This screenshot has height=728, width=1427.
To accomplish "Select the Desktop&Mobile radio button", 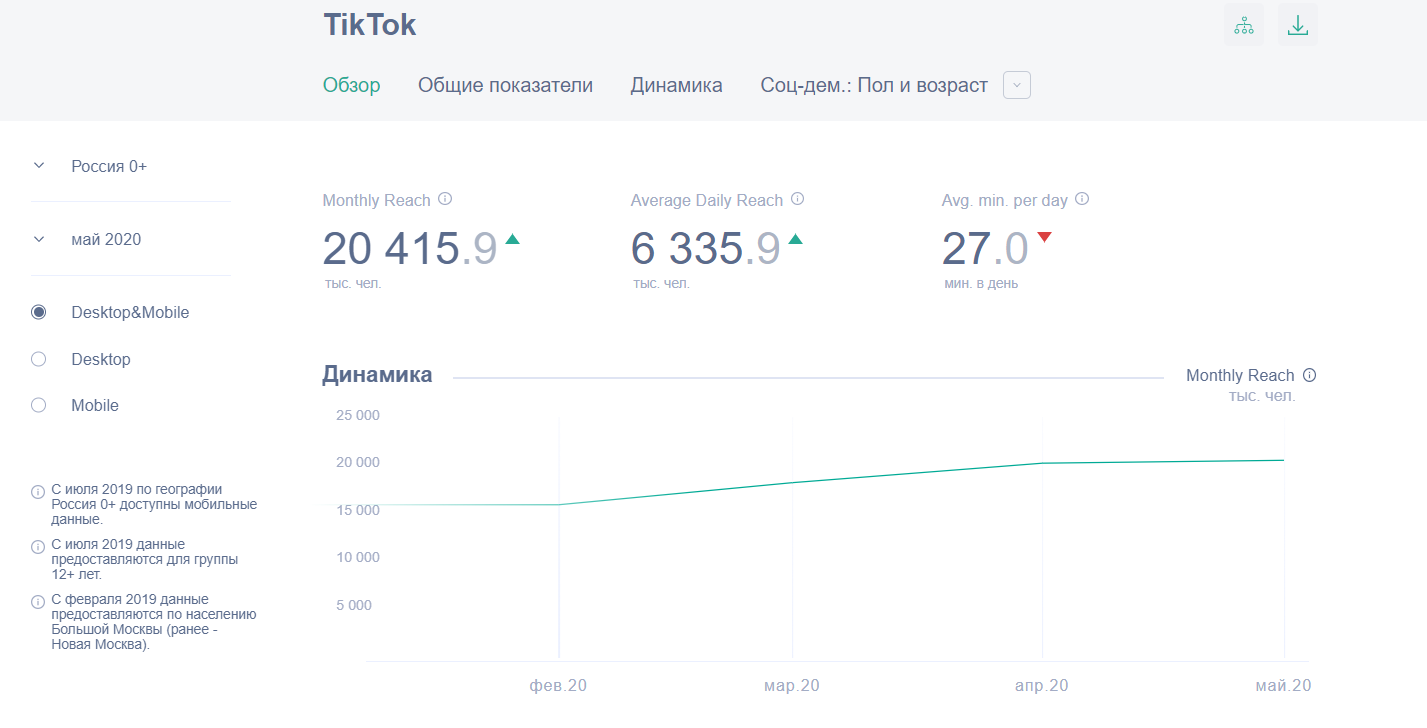I will 39,312.
